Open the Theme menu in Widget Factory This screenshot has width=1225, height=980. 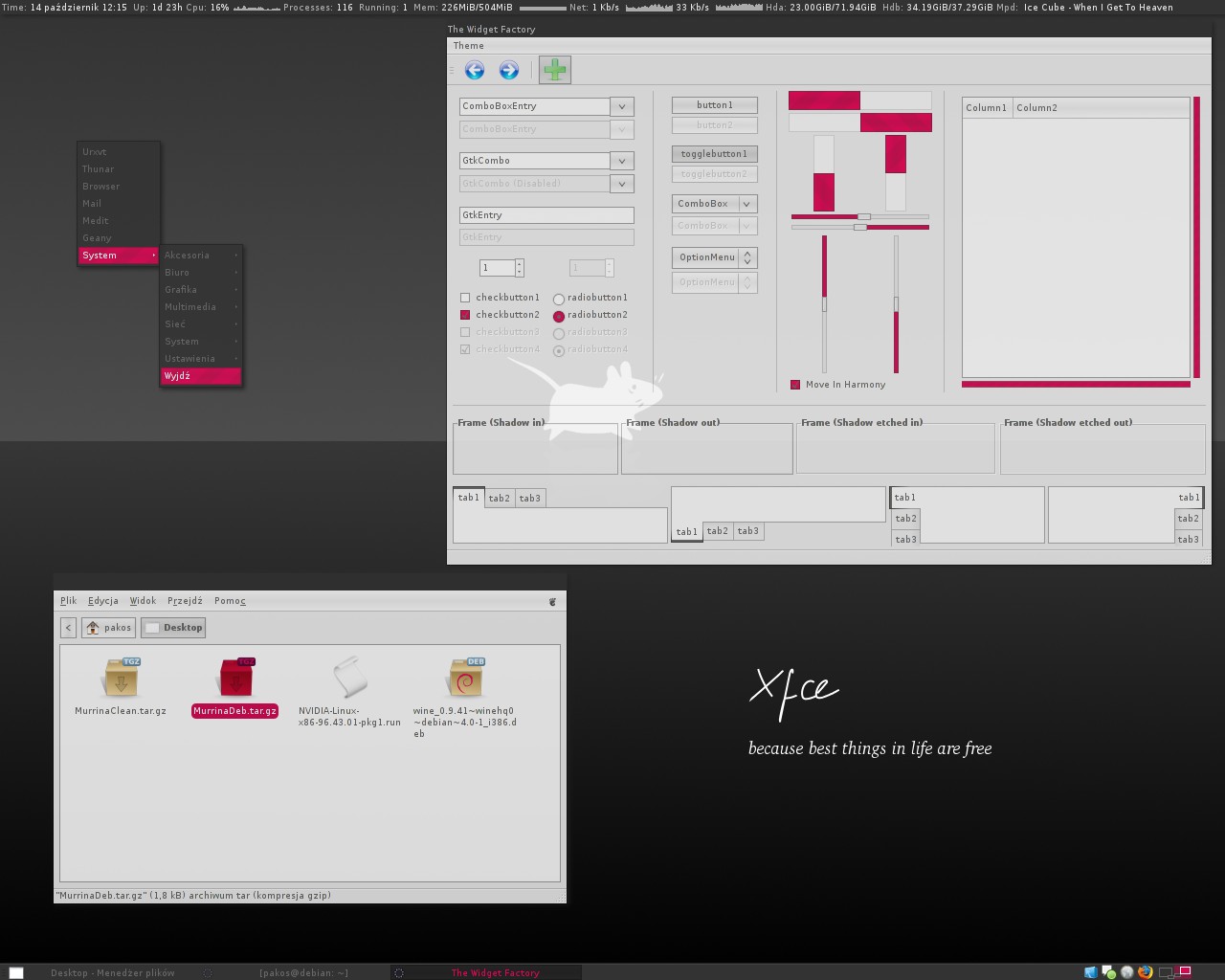[468, 46]
